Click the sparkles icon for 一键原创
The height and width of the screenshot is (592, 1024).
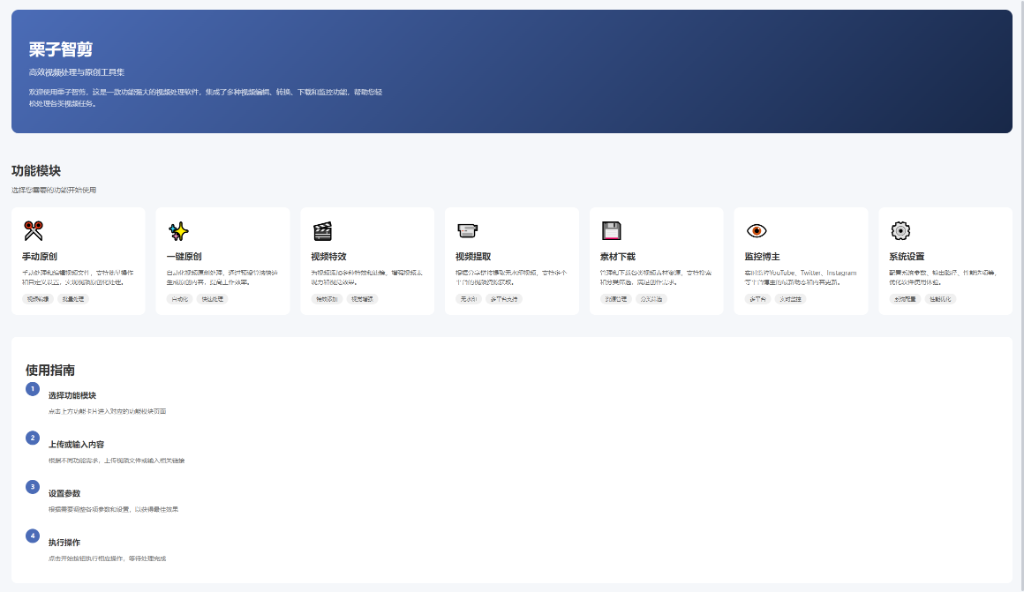(x=178, y=231)
